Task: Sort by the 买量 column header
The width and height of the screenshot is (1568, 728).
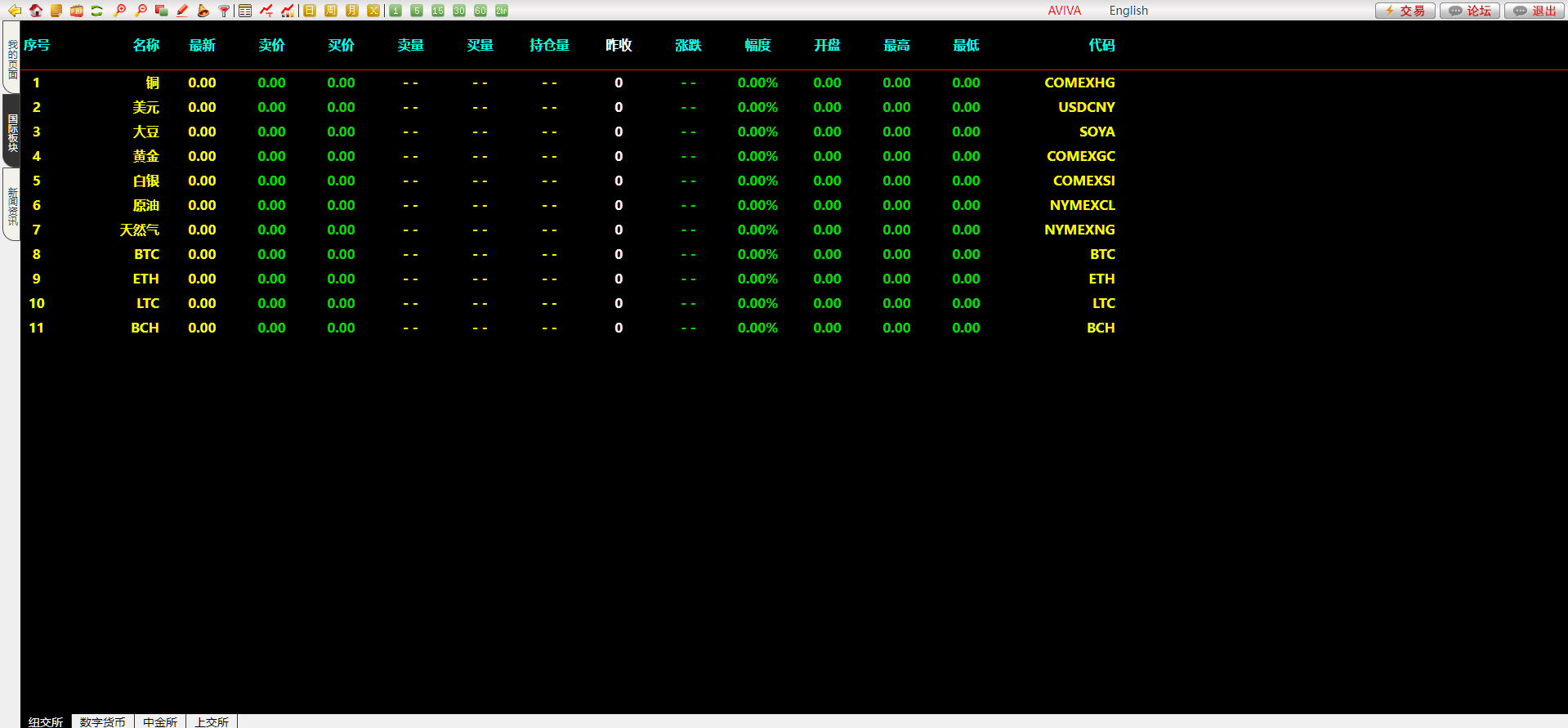Action: coord(480,45)
